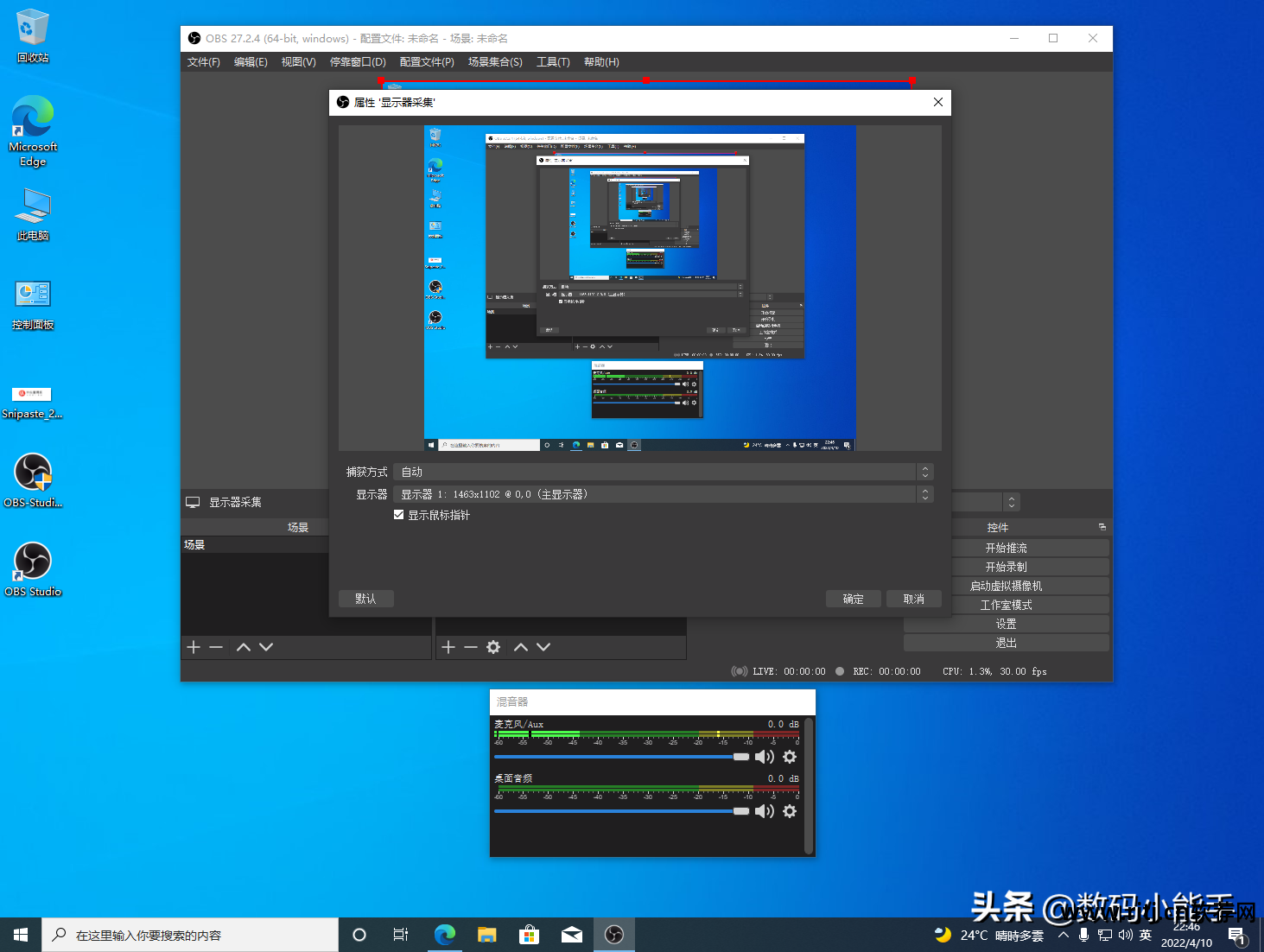
Task: Click the mixer panel vertical scrollbar
Action: [809, 784]
